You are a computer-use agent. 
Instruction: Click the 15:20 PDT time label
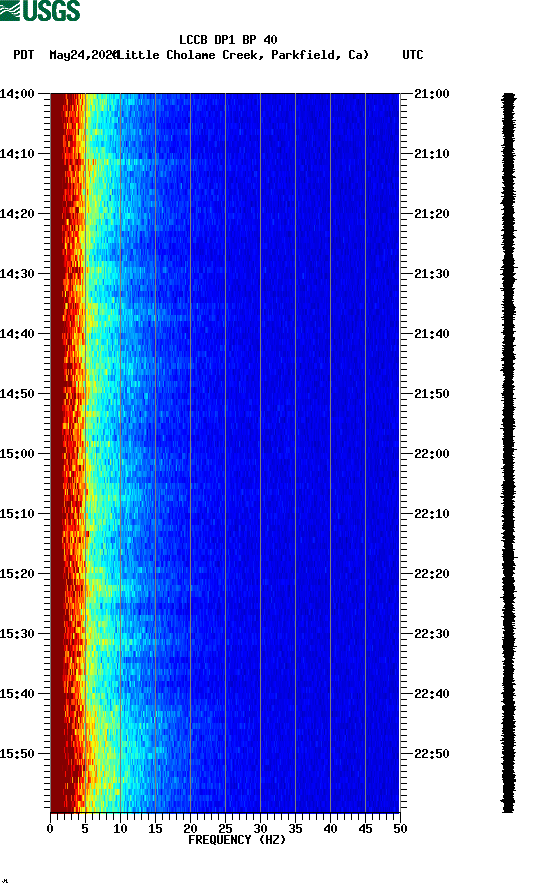(18, 574)
